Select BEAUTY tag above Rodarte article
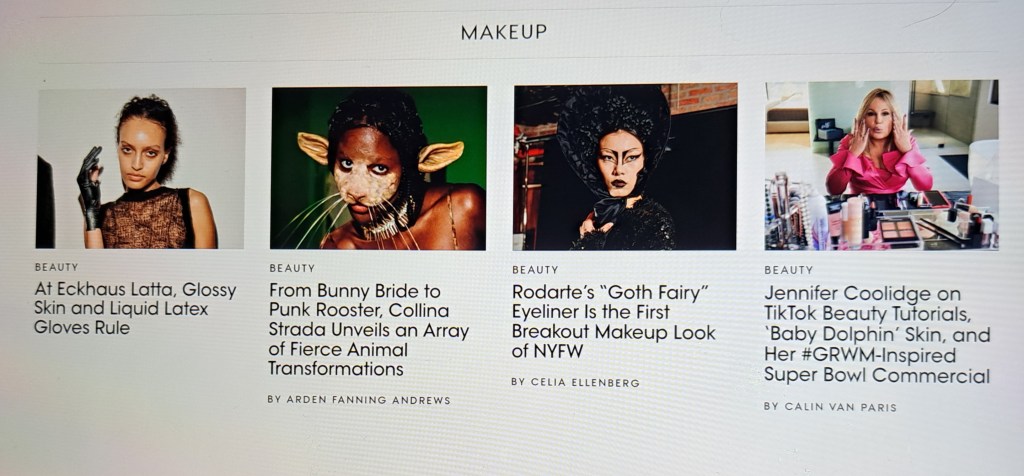The height and width of the screenshot is (476, 1024). [535, 270]
